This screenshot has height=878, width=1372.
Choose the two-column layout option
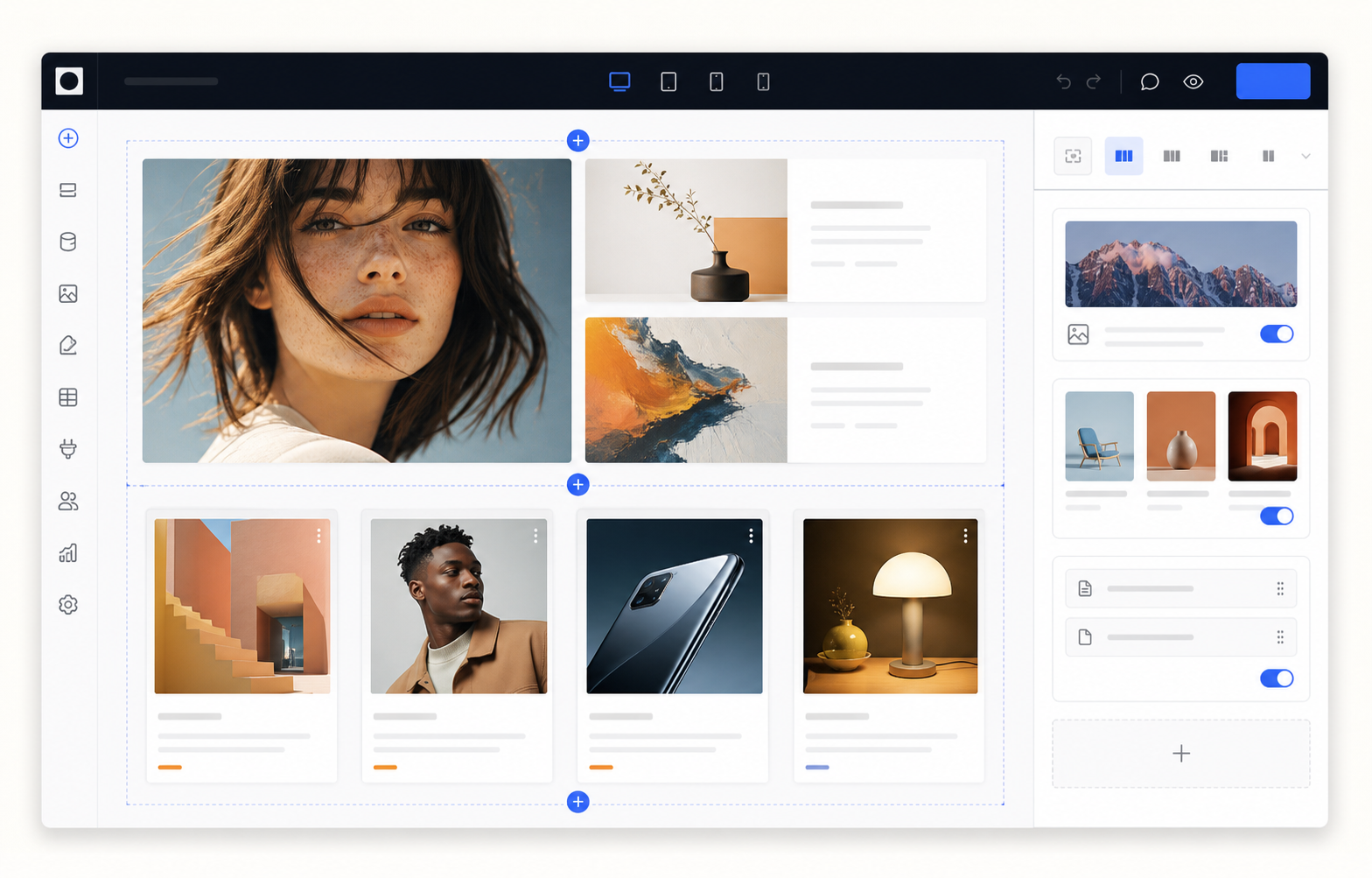point(1268,156)
